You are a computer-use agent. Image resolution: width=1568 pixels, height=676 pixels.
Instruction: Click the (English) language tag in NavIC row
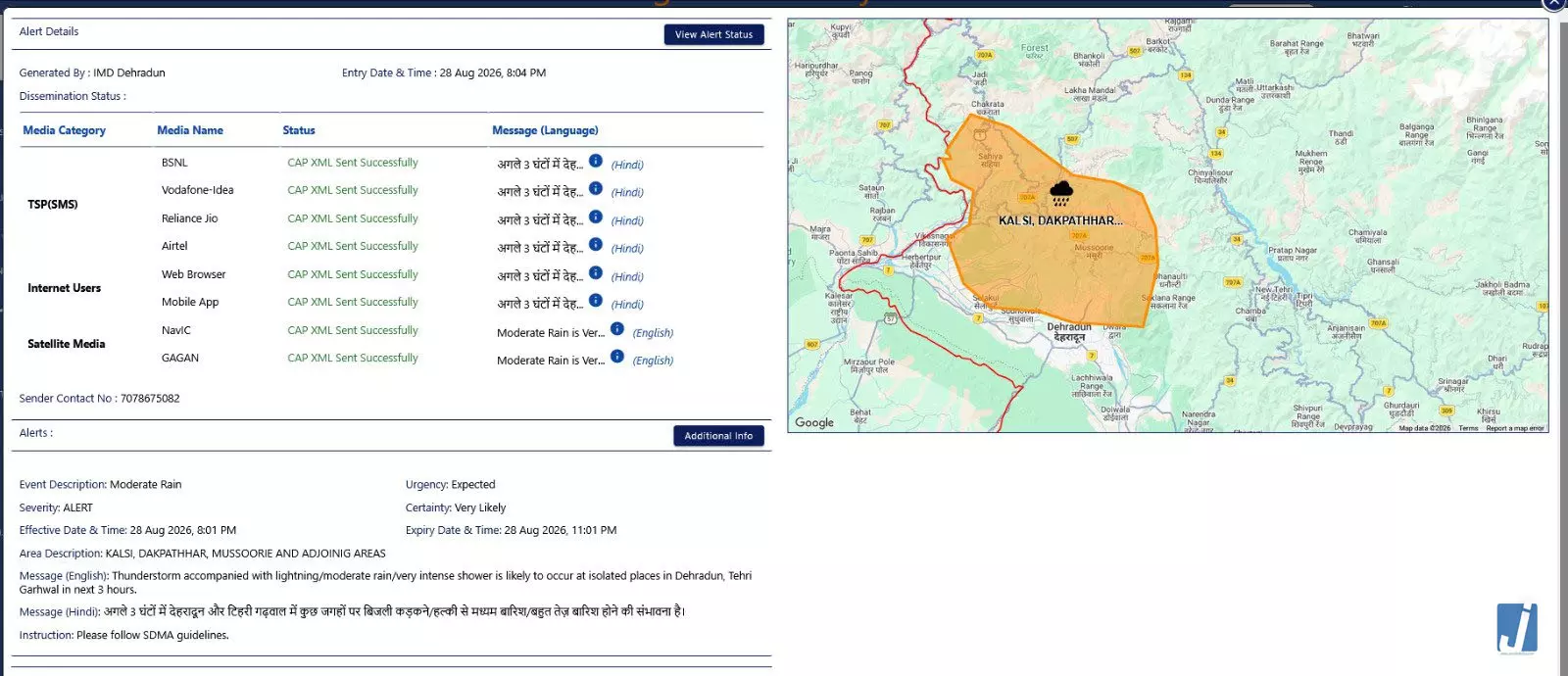(653, 333)
